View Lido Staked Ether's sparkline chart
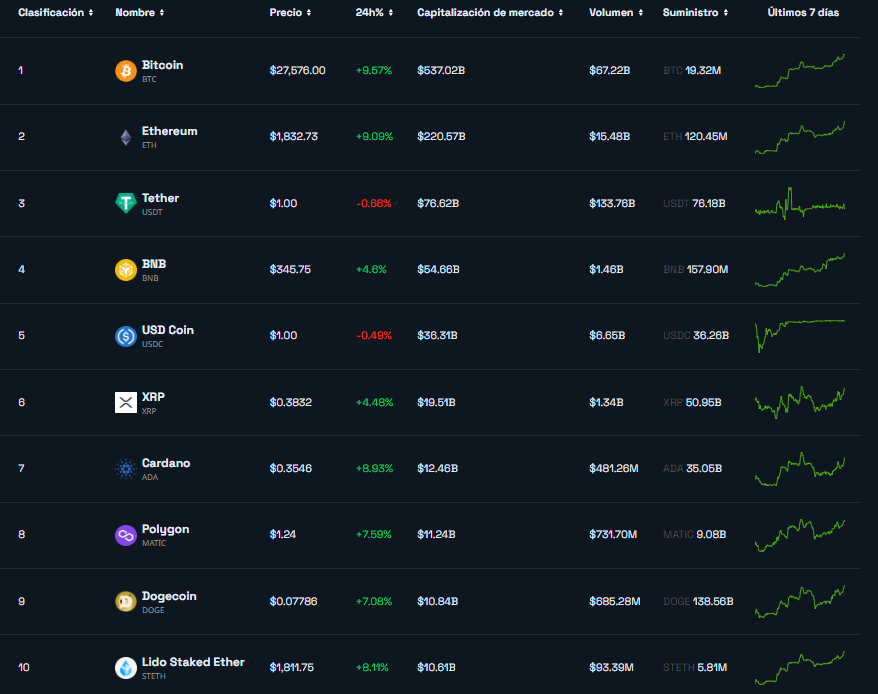This screenshot has height=694, width=878. pos(800,668)
